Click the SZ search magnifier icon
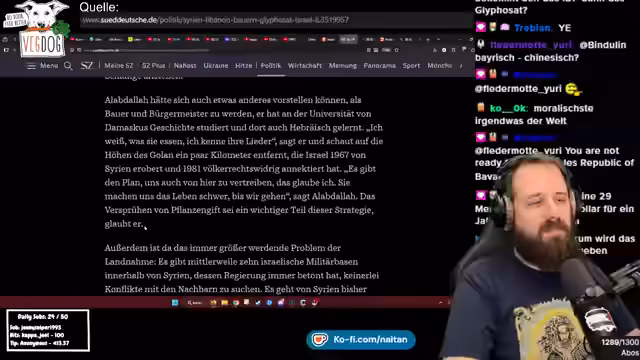 click(68, 66)
